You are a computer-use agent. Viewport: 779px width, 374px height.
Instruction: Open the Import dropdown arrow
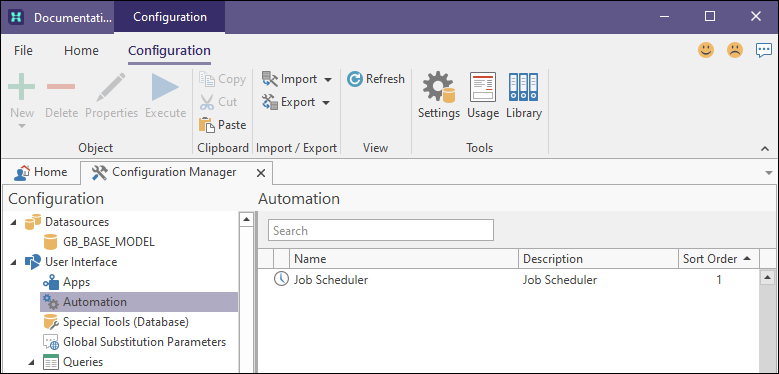click(328, 79)
